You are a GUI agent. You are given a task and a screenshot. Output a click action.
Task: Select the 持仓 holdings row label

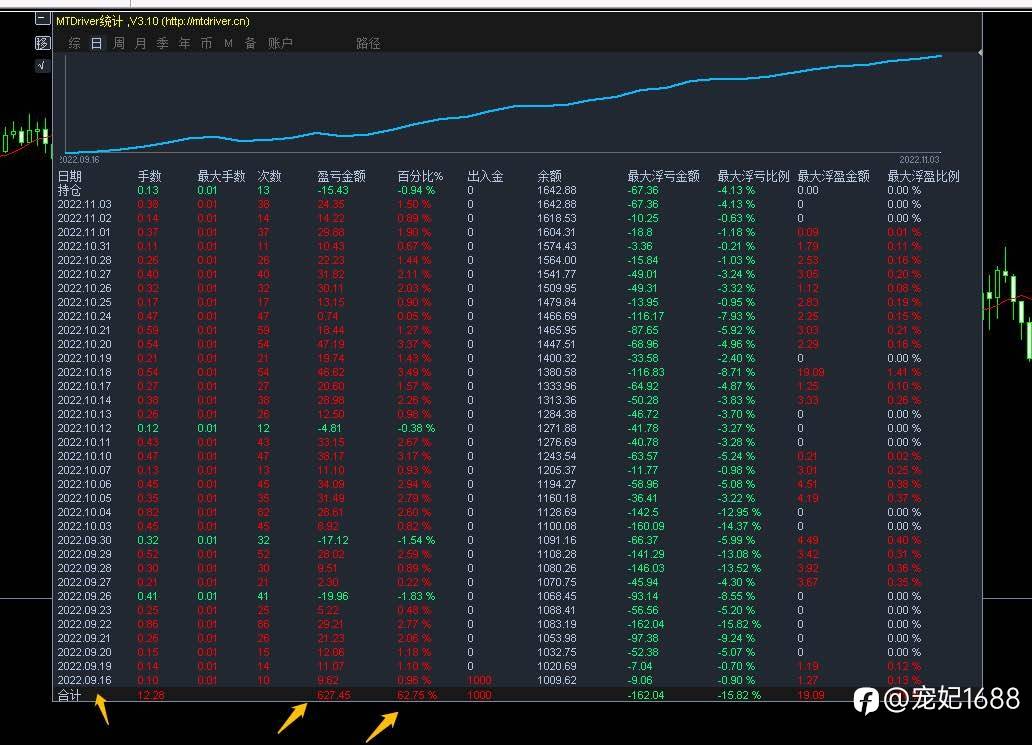tap(70, 190)
